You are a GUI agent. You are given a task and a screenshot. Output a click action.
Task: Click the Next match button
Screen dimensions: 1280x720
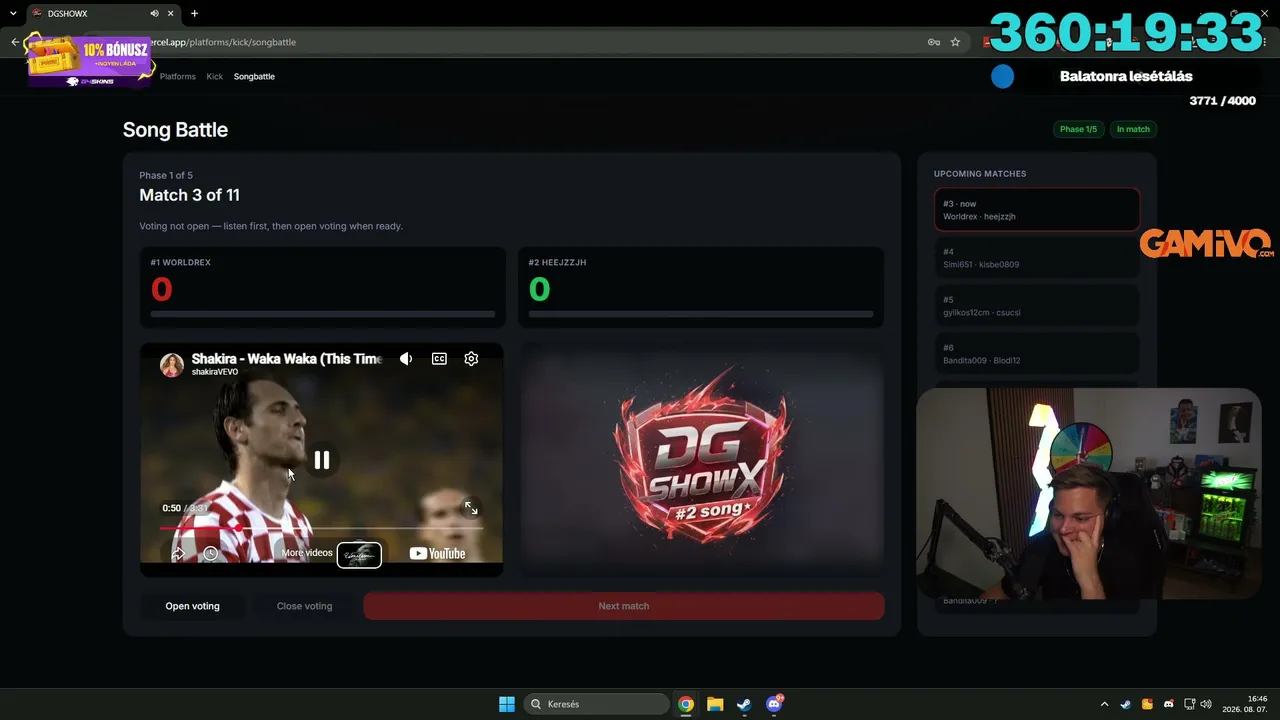pos(624,606)
